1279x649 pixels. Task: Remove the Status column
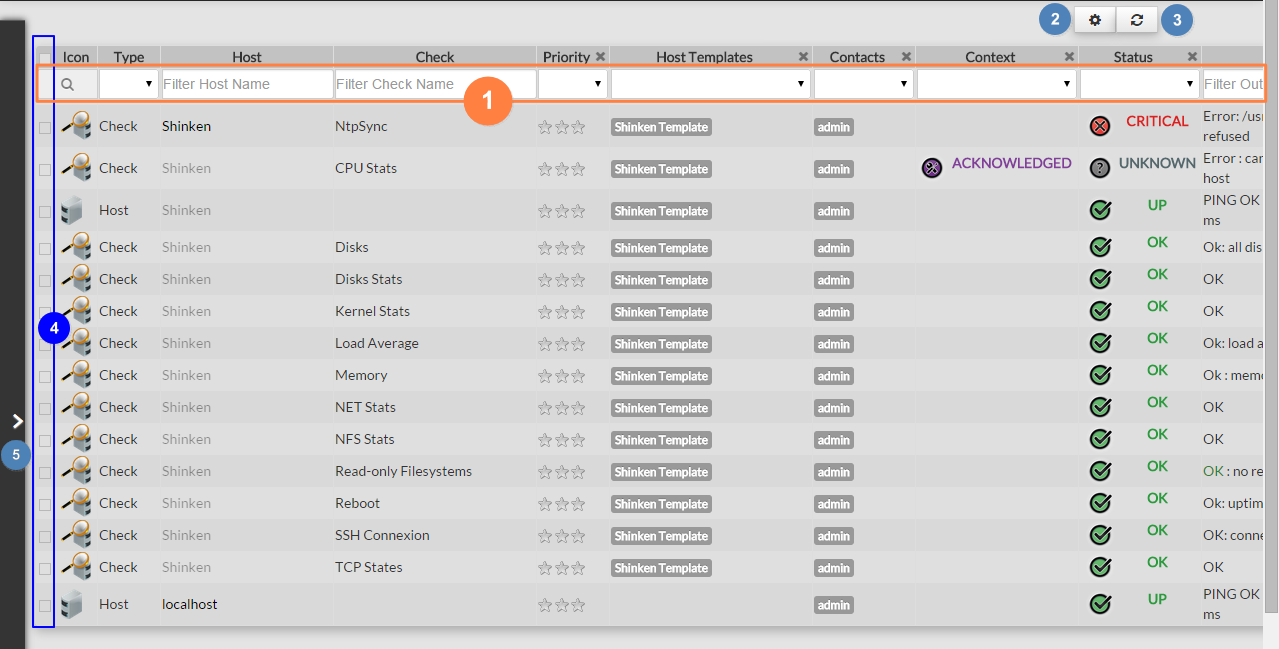click(1192, 57)
